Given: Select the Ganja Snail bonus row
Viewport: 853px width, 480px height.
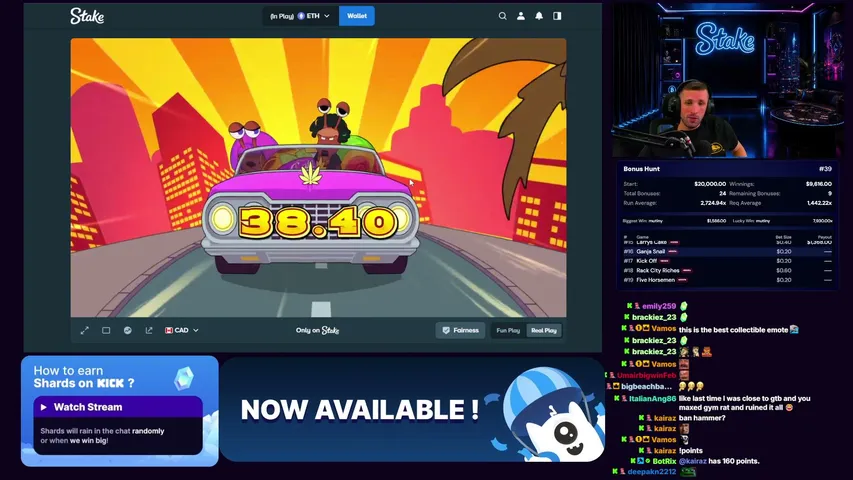Looking at the screenshot, I should click(x=727, y=251).
